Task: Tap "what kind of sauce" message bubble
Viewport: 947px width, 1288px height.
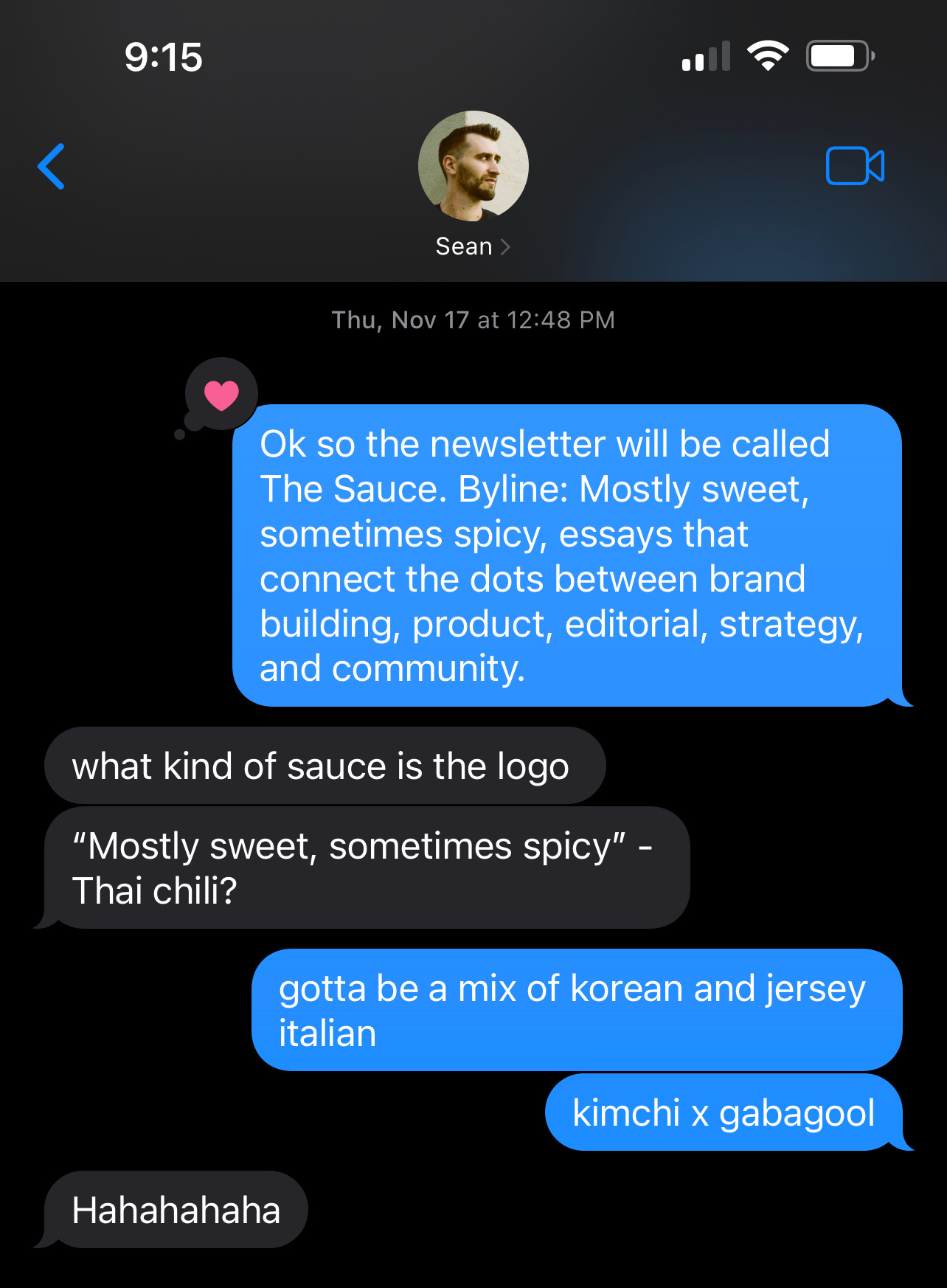Action: pos(325,766)
